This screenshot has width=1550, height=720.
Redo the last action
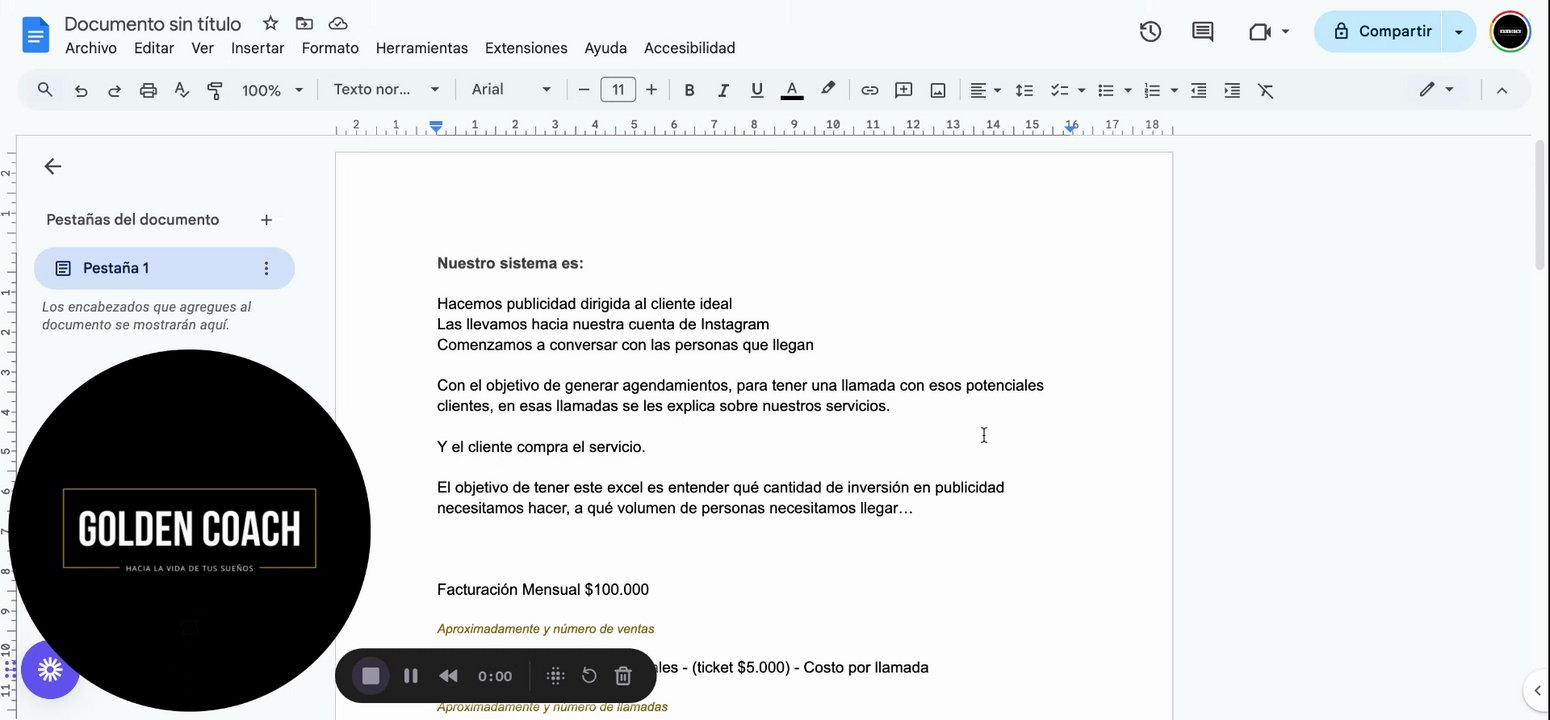coord(114,90)
